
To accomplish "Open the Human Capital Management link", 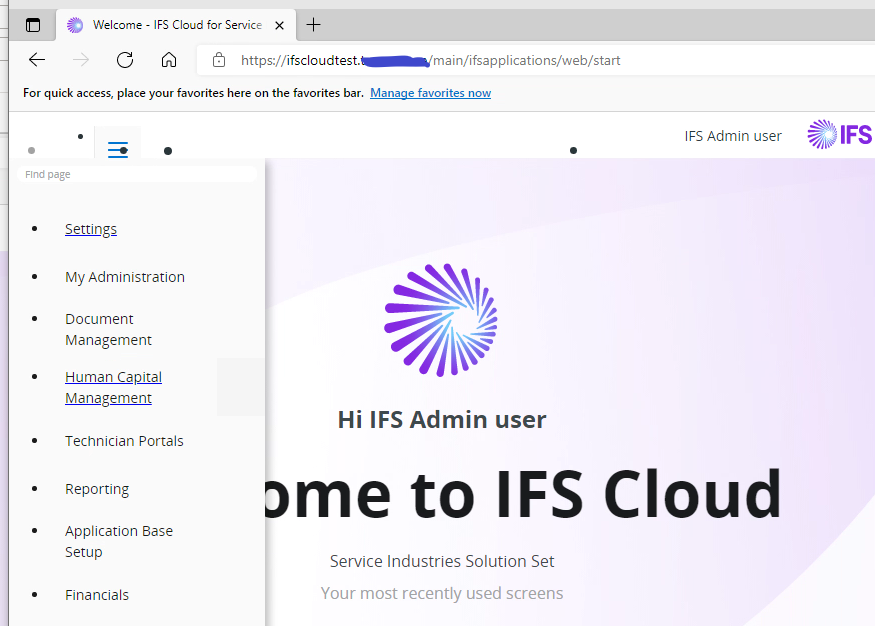I will (113, 387).
